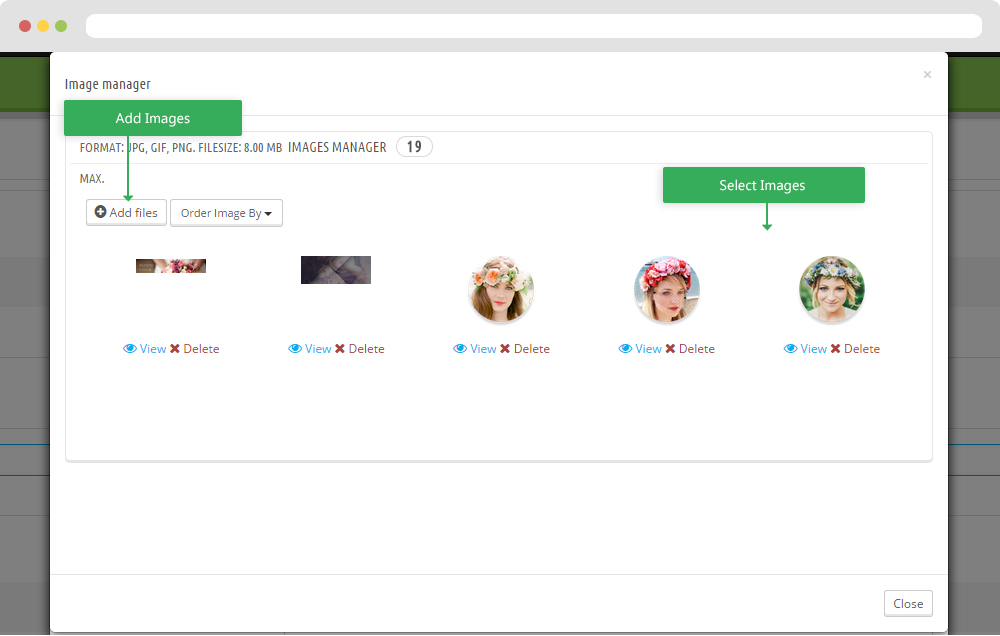Viewport: 1000px width, 636px height.
Task: Click the Add files button
Action: 126,212
